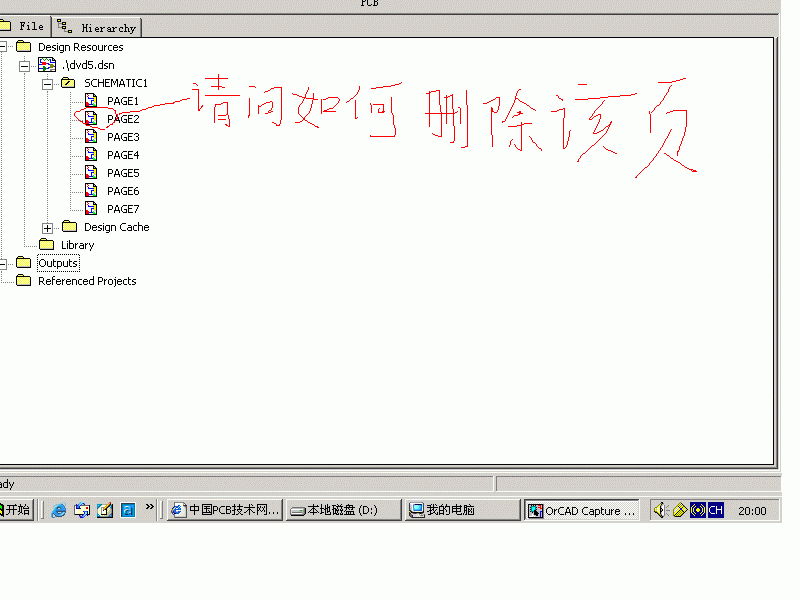Click the 20:00 system clock
Viewport: 800px width, 600px height.
tap(752, 511)
